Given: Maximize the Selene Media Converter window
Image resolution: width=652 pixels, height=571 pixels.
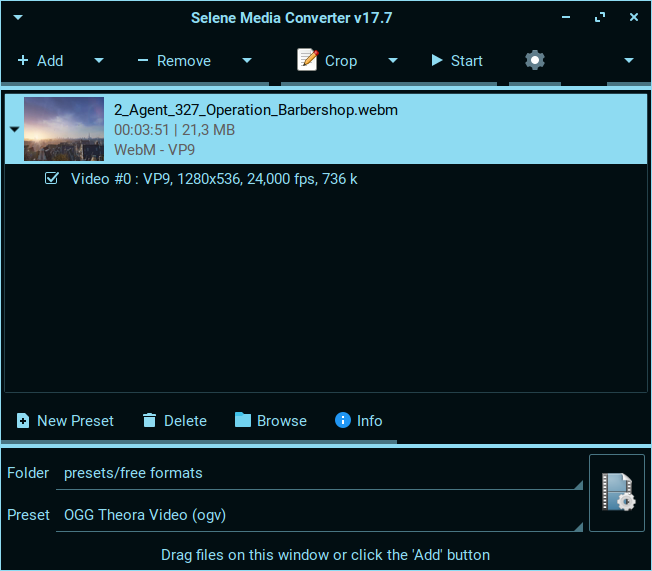Looking at the screenshot, I should click(600, 17).
